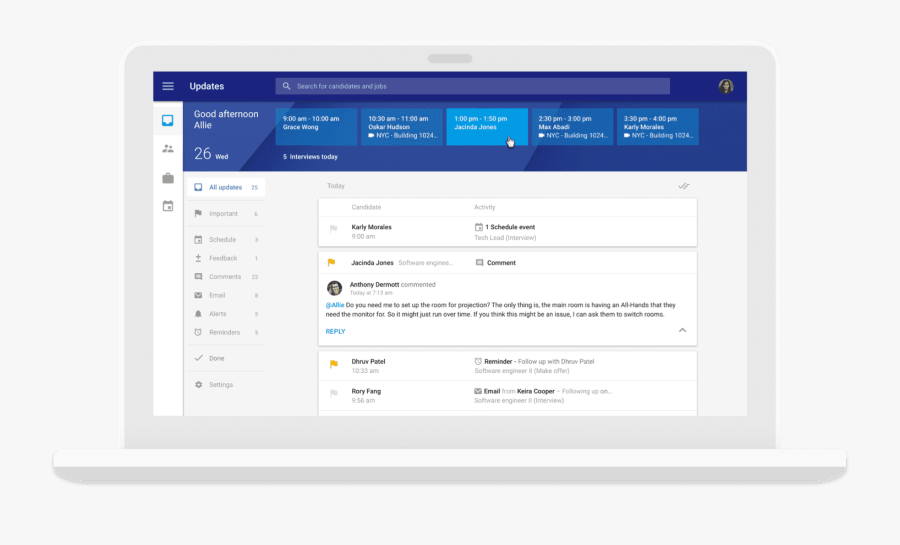
Task: Open the 2:30 pm Max Abadi interview card
Action: coord(572,127)
